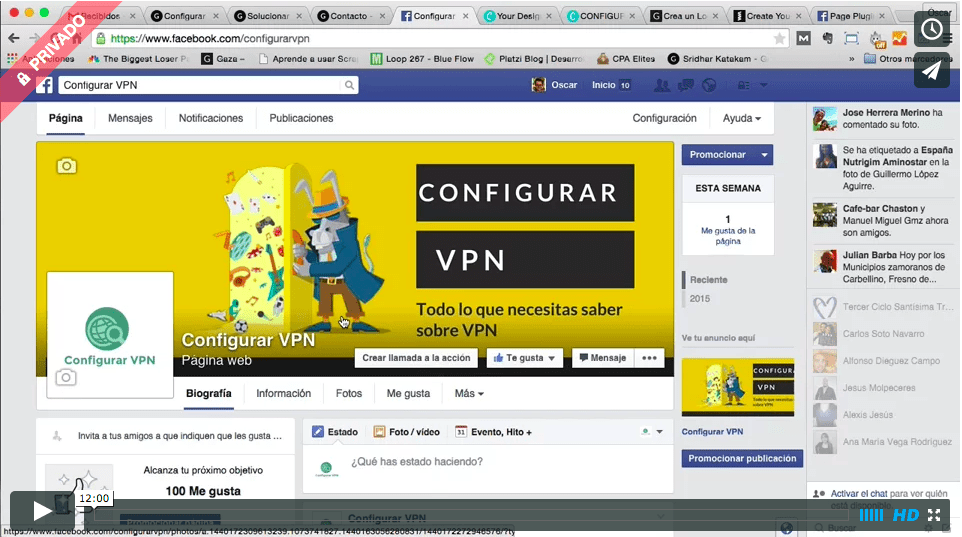
Task: Expand the Facebook account dropdown arrow
Action: [x=764, y=85]
